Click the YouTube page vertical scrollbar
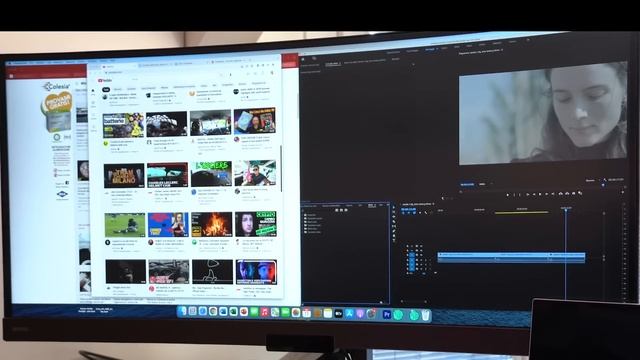The width and height of the screenshot is (640, 360). click(281, 168)
